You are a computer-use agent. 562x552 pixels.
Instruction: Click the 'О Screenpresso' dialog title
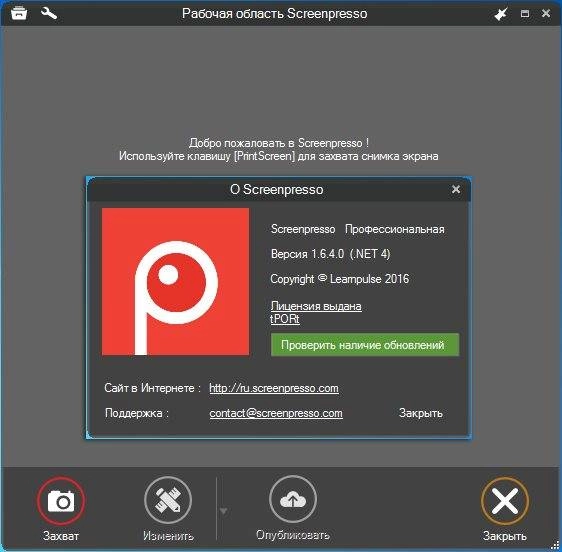276,189
